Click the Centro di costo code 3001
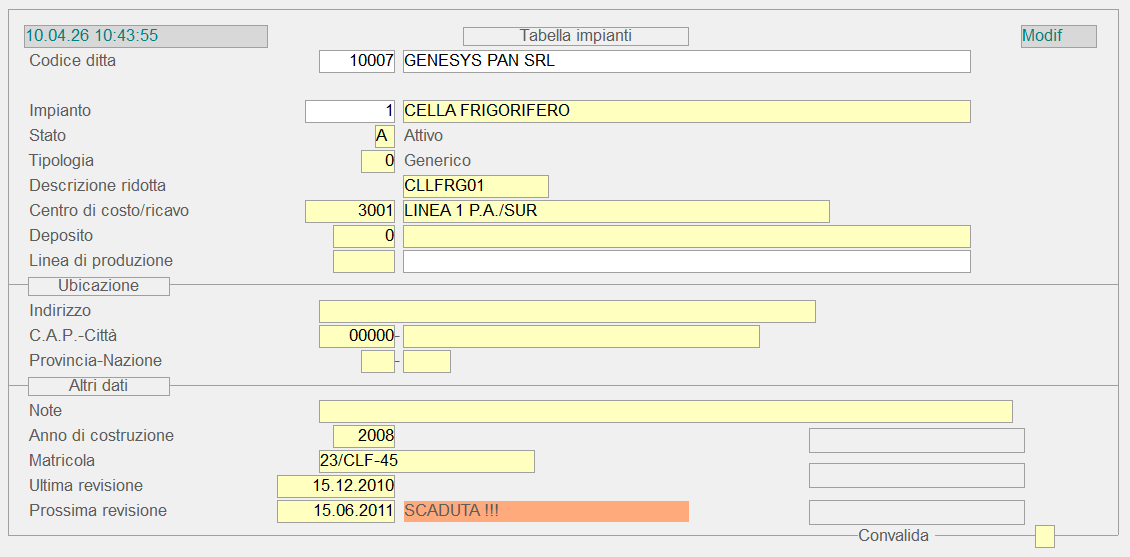1130x557 pixels. [x=350, y=211]
